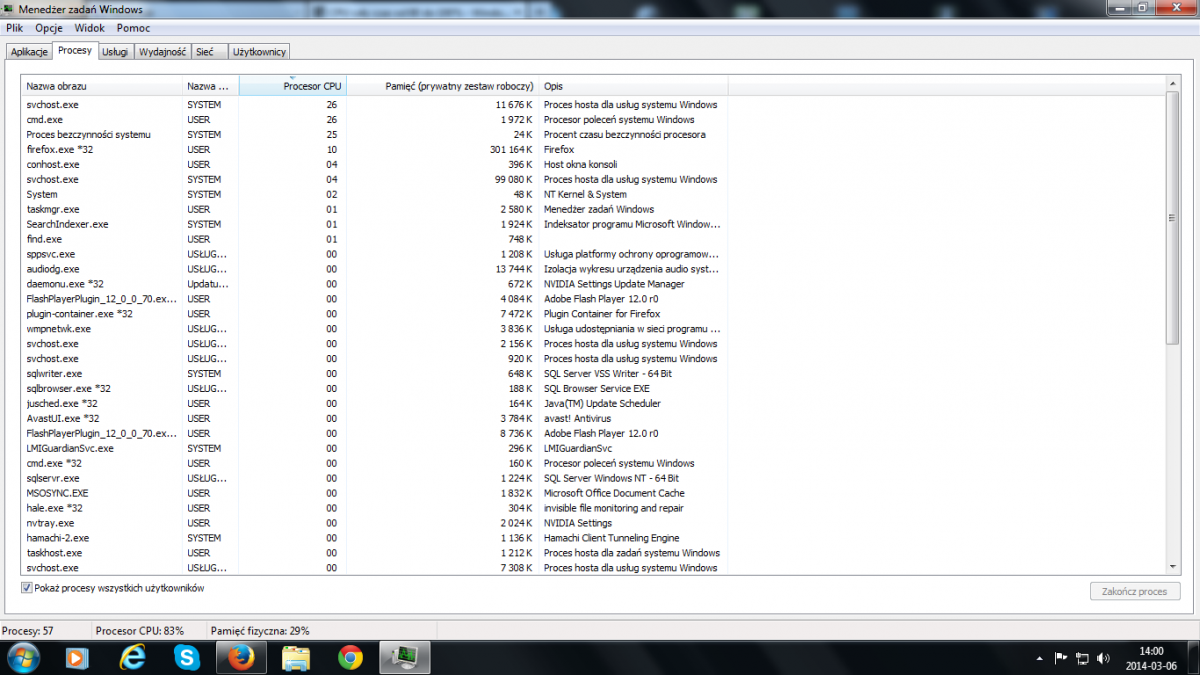
Task: Open the Pomoc menu
Action: pos(134,28)
